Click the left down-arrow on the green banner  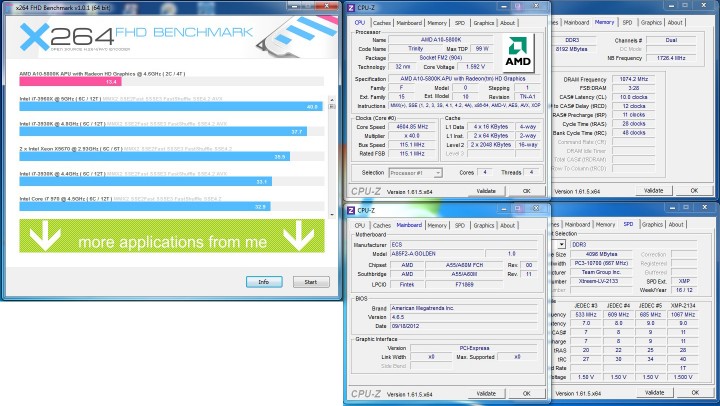(45, 236)
